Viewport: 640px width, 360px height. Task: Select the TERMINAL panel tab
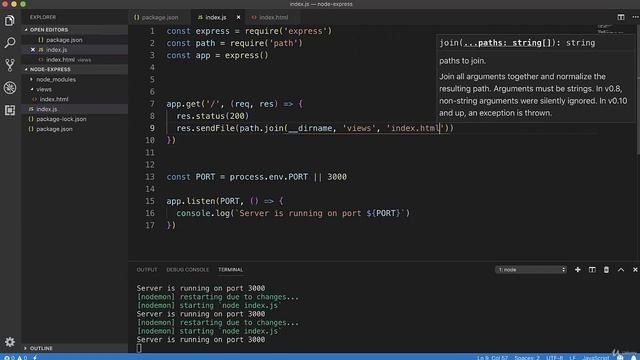(231, 269)
